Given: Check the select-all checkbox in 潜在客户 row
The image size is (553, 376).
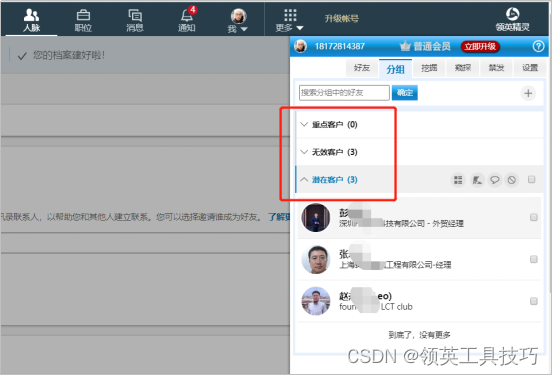Looking at the screenshot, I should [531, 180].
